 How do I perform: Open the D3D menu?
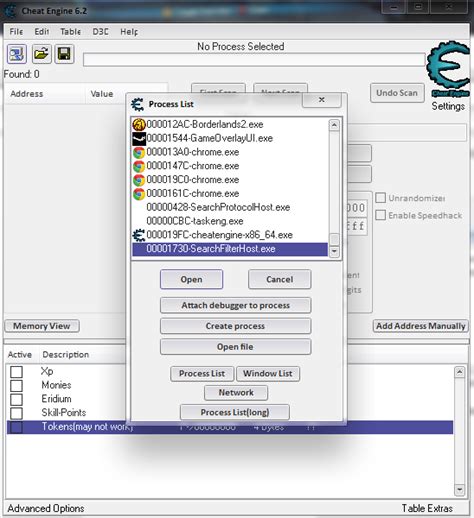pyautogui.click(x=100, y=32)
